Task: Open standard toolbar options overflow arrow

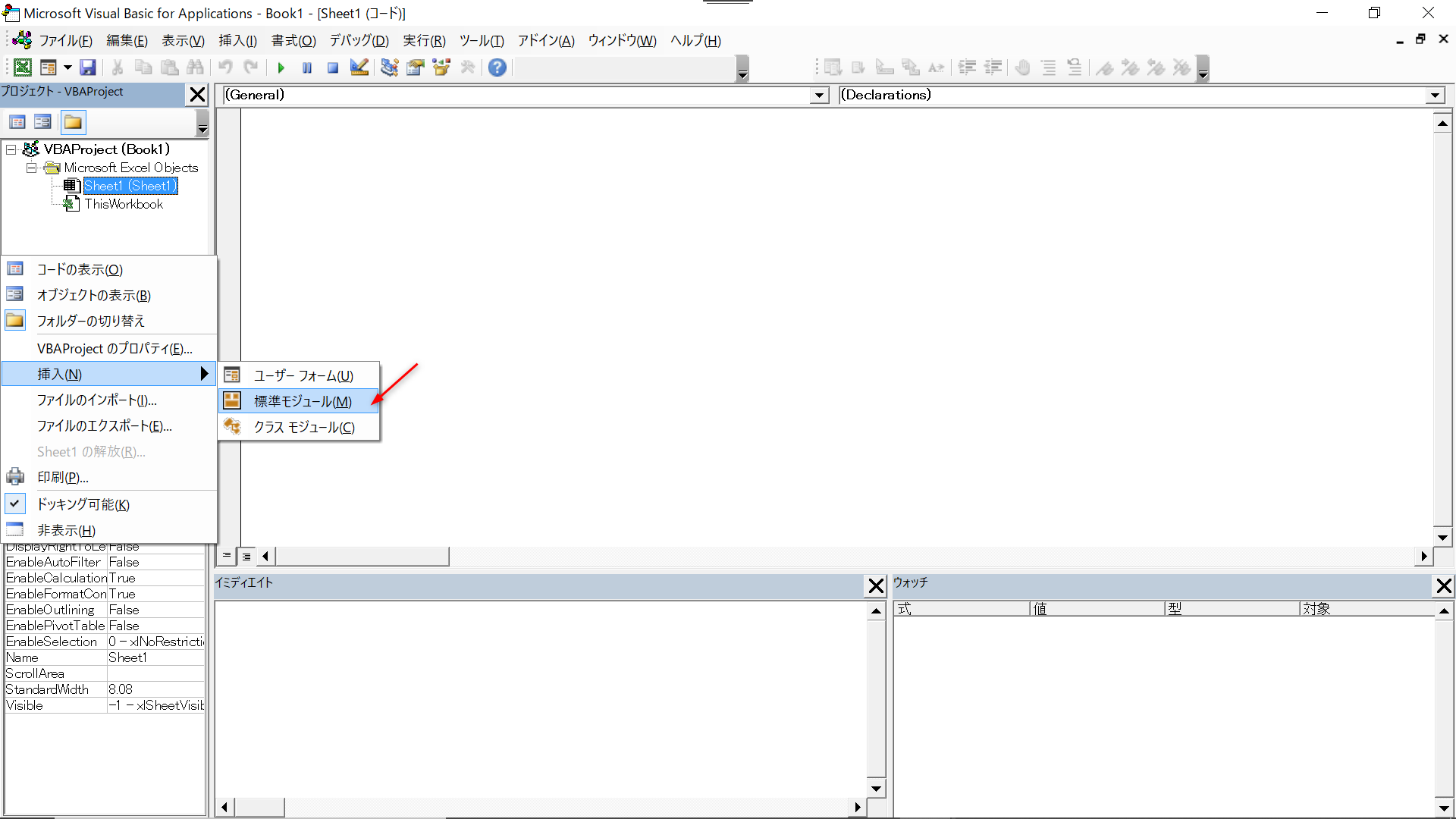Action: pyautogui.click(x=742, y=68)
